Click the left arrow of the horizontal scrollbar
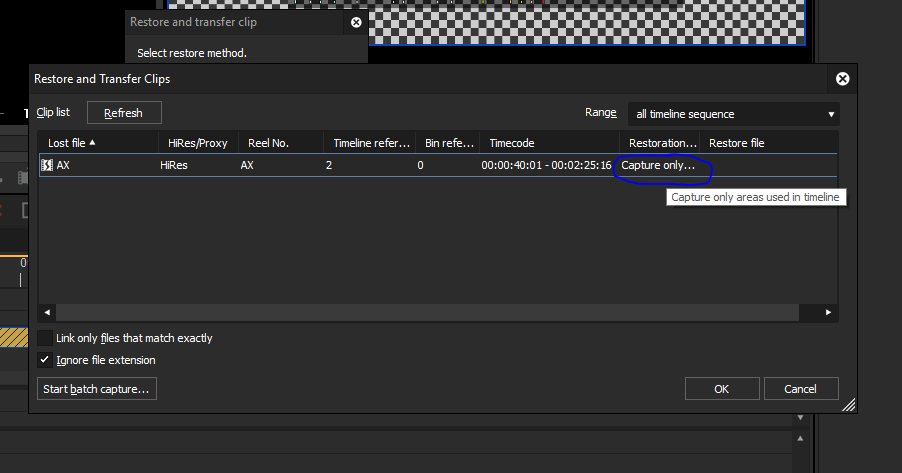Image resolution: width=902 pixels, height=473 pixels. (x=47, y=312)
